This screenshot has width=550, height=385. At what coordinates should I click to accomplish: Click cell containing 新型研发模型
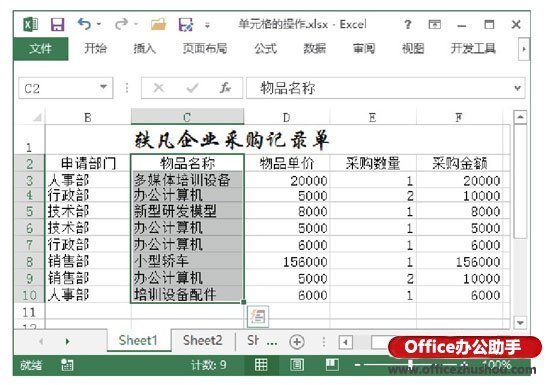[187, 211]
